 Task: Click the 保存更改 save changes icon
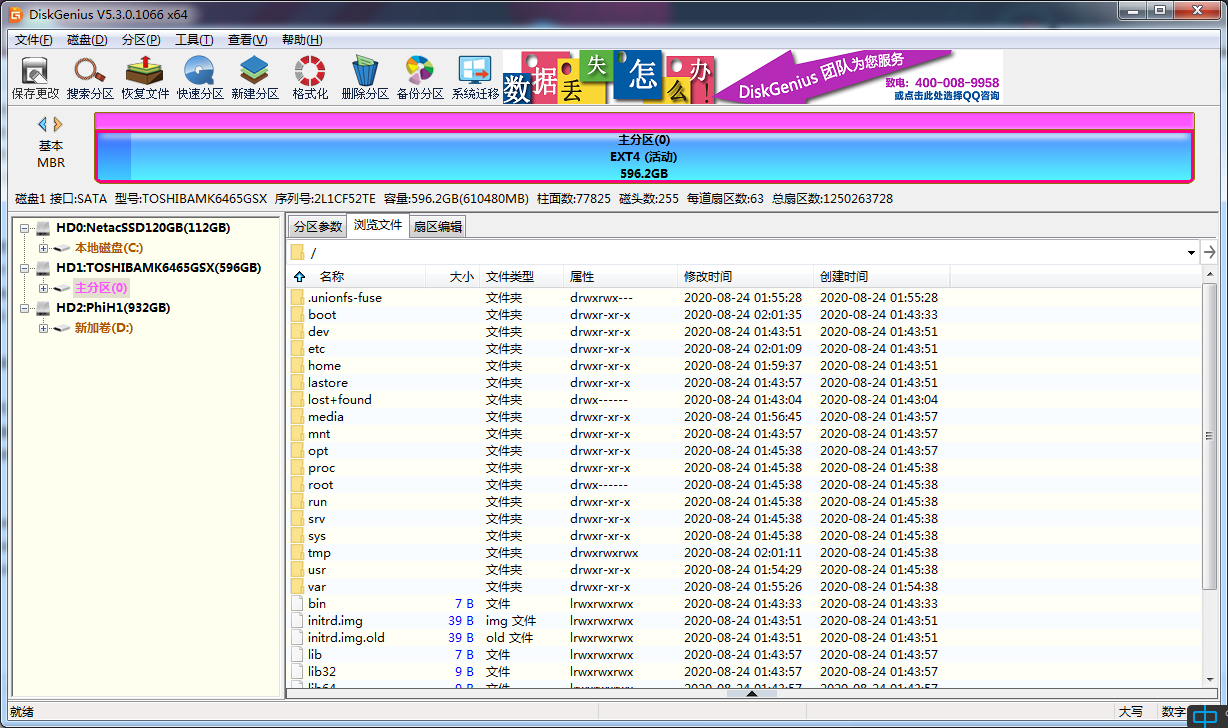[35, 78]
